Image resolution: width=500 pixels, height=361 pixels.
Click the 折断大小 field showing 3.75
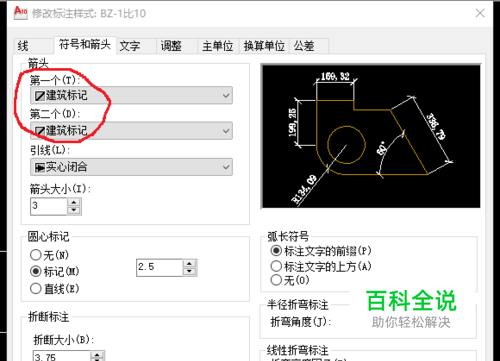(x=62, y=356)
